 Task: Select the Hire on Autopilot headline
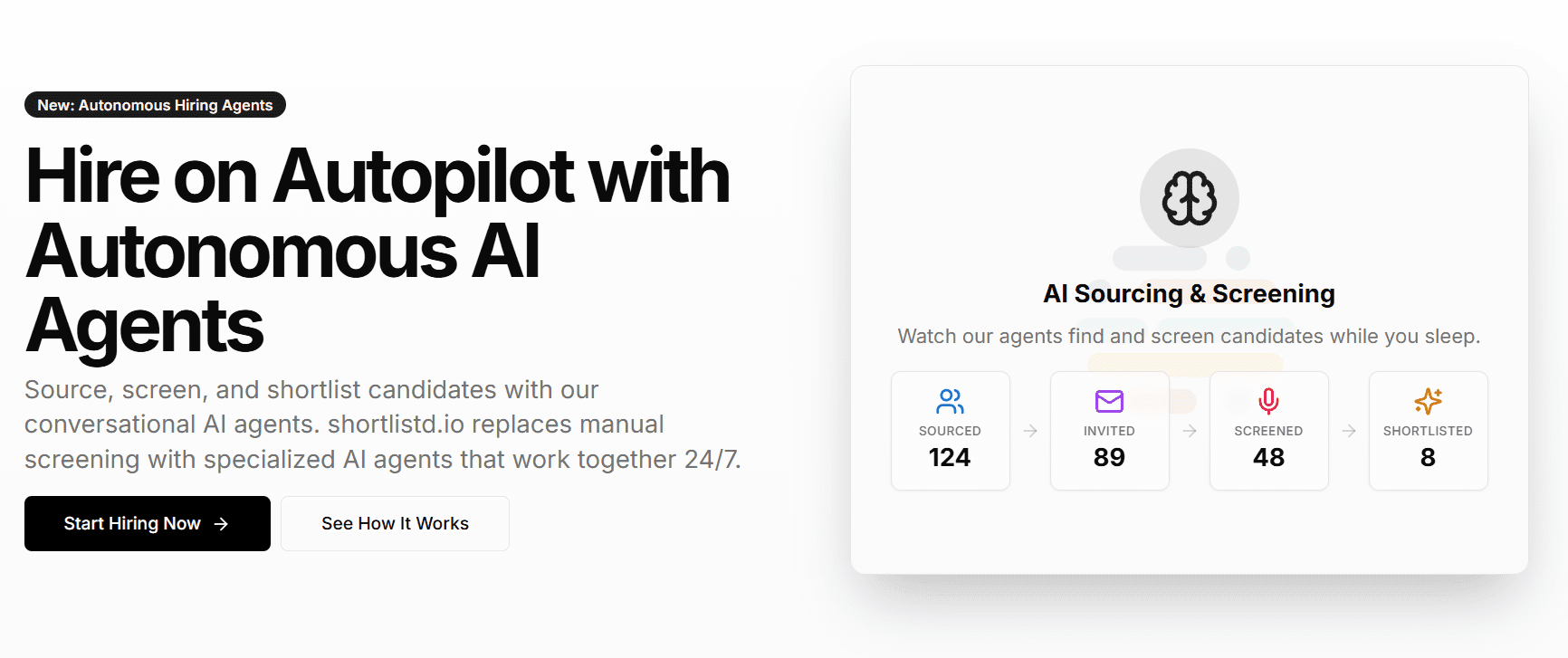coord(378,249)
